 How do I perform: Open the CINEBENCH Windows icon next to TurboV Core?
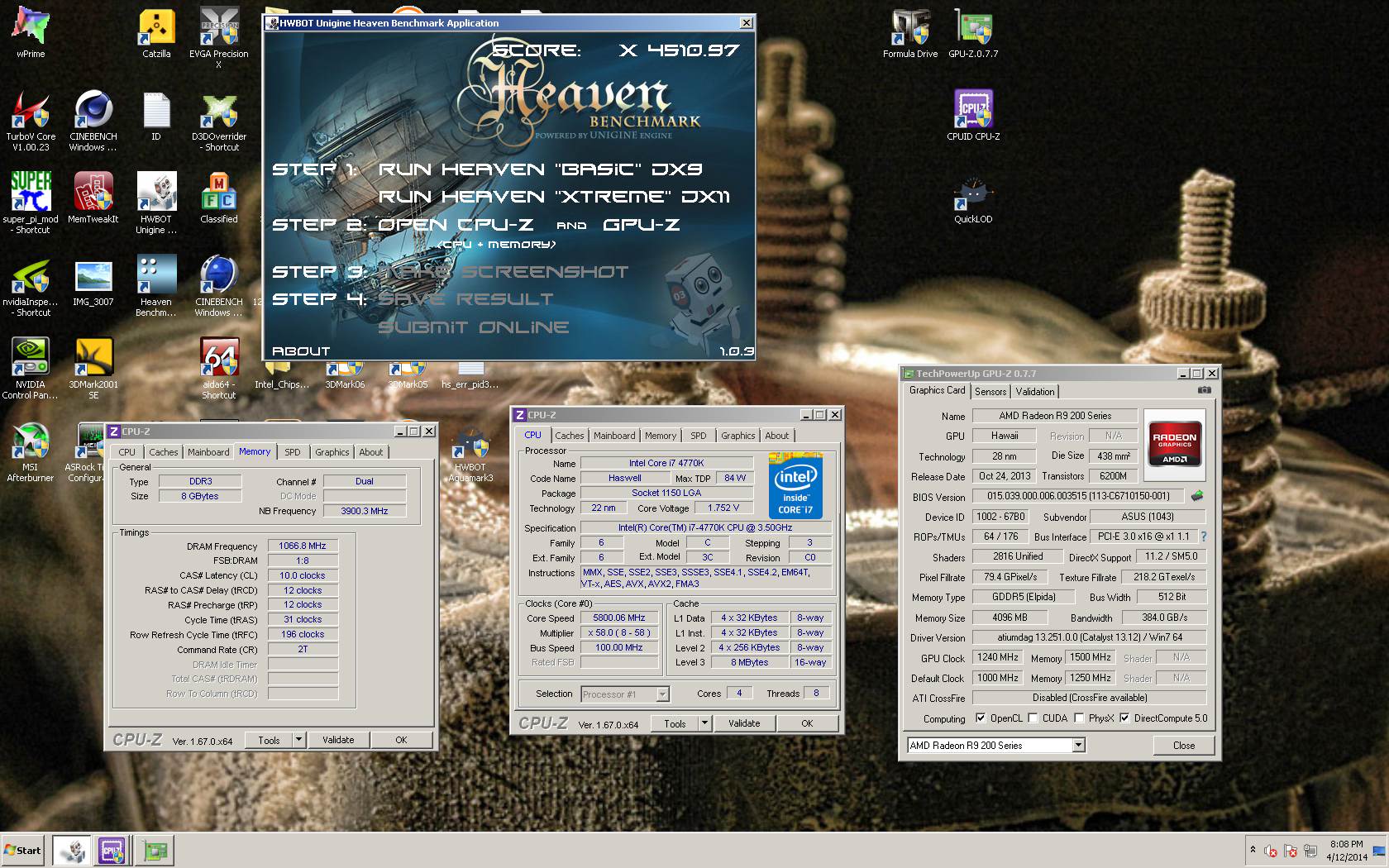click(93, 120)
